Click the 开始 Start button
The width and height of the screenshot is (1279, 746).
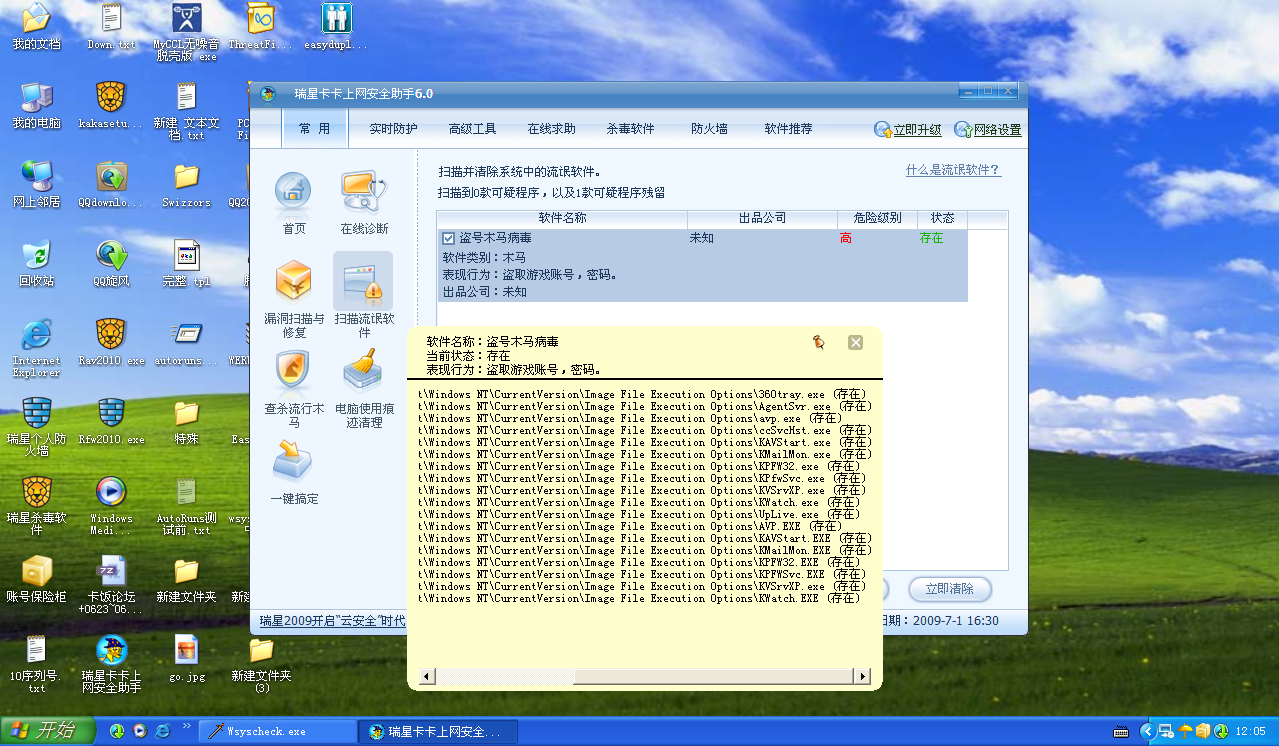[46, 731]
